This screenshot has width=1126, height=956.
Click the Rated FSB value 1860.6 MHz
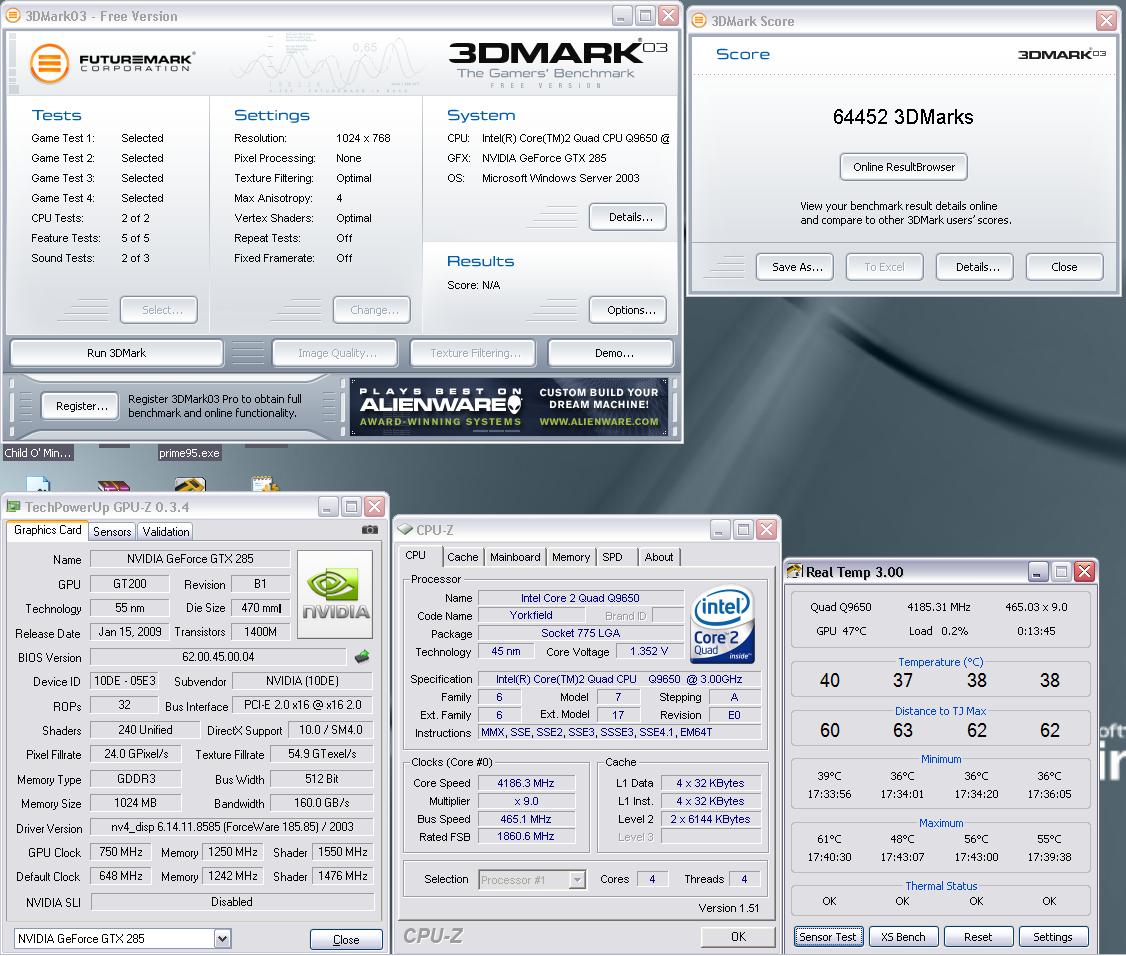click(x=526, y=837)
